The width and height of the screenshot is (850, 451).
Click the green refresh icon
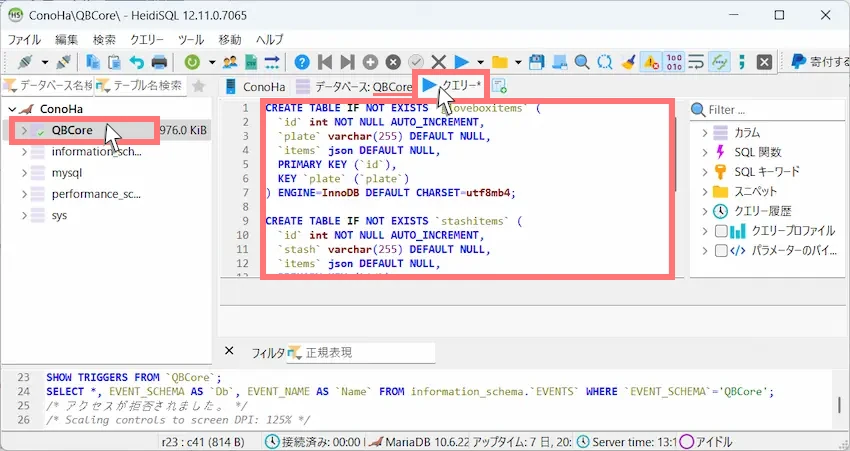point(192,62)
